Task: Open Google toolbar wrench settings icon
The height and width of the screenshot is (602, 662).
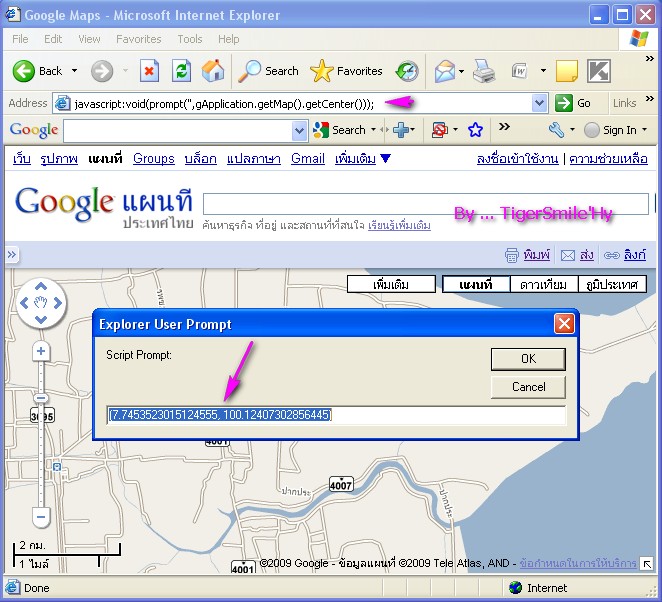Action: click(556, 130)
